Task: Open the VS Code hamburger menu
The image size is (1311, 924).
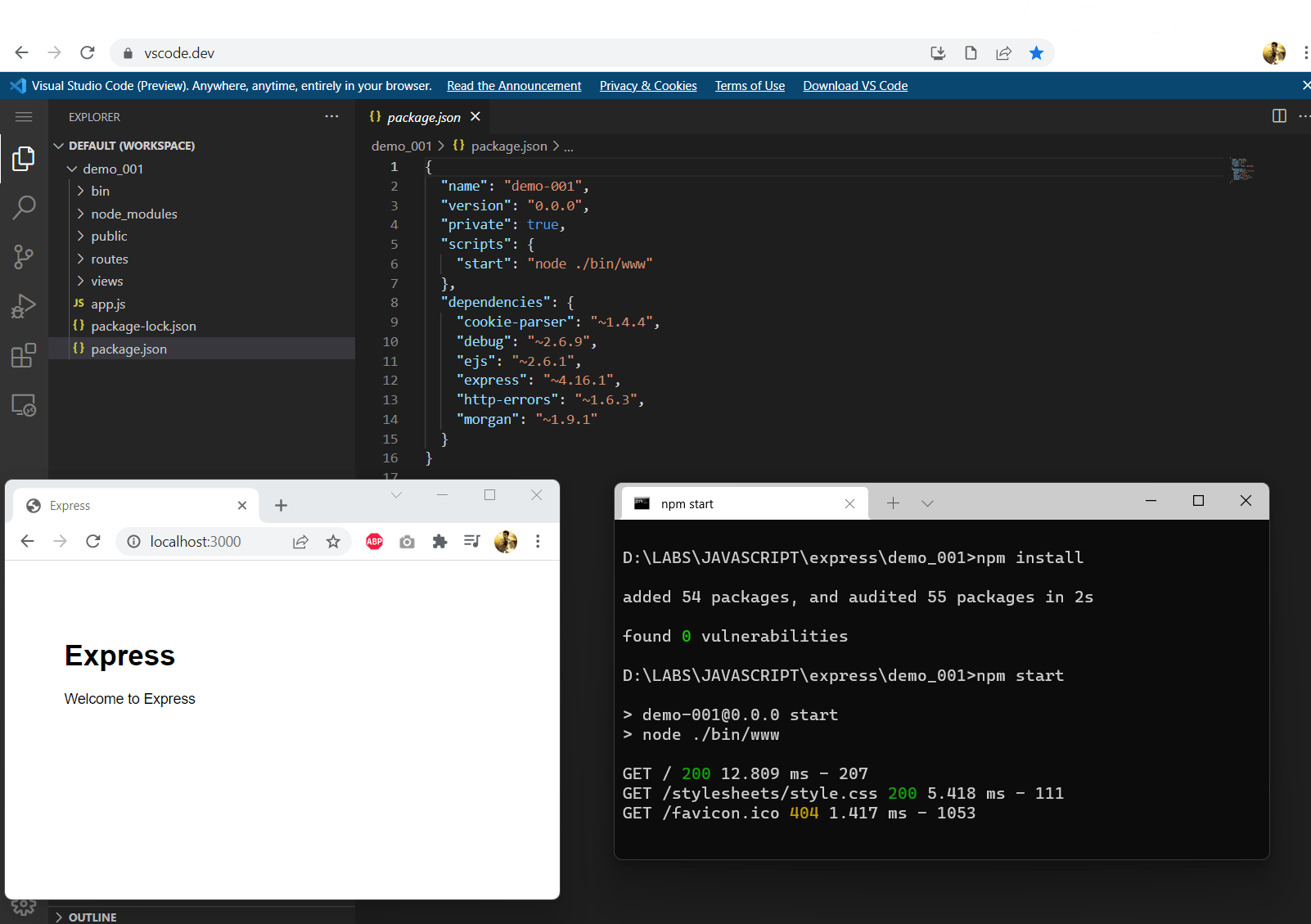Action: click(24, 117)
